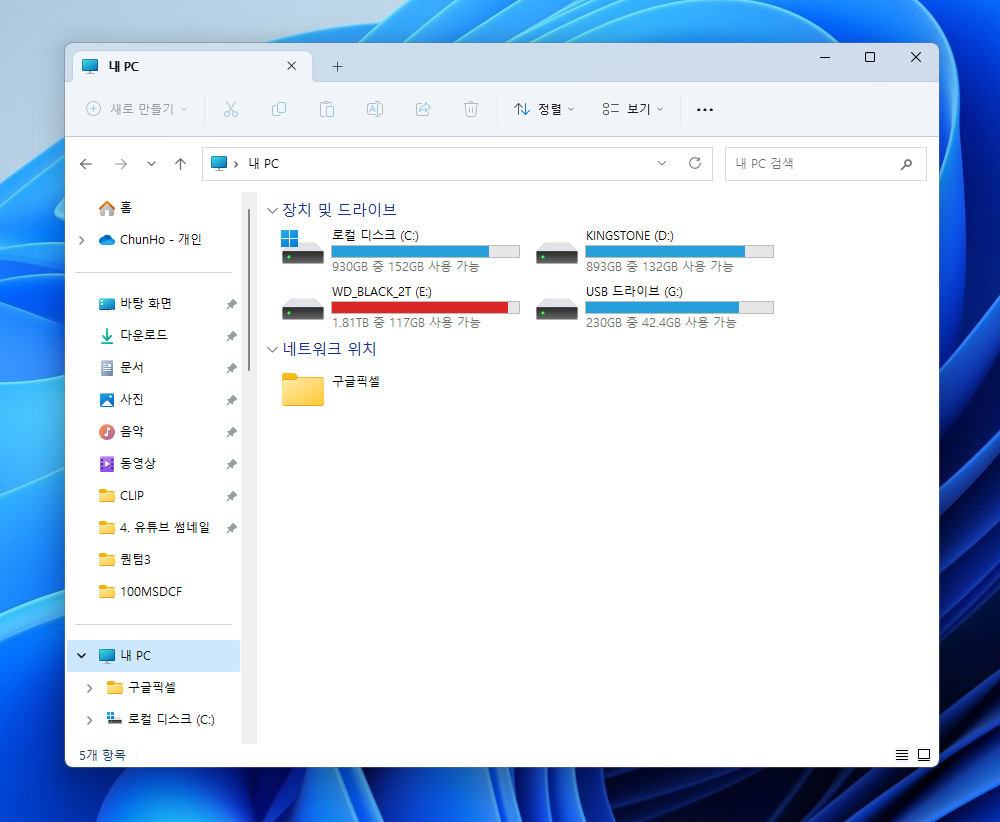
Task: Expand the address bar history dropdown
Action: (x=662, y=163)
